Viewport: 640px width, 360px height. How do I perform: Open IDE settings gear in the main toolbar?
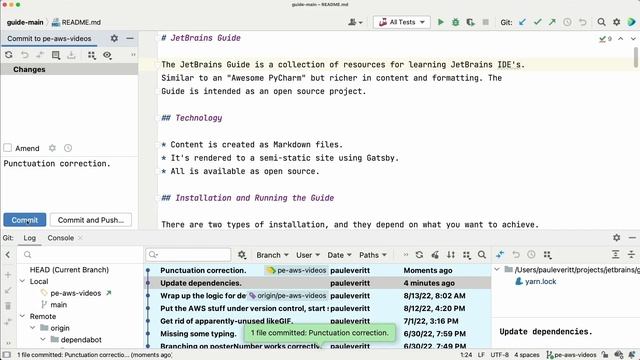coord(616,22)
